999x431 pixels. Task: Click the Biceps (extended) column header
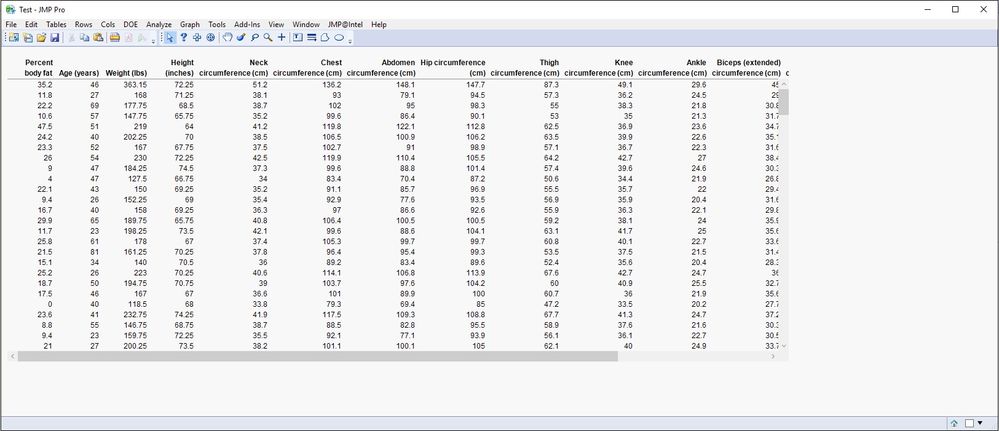[747, 68]
